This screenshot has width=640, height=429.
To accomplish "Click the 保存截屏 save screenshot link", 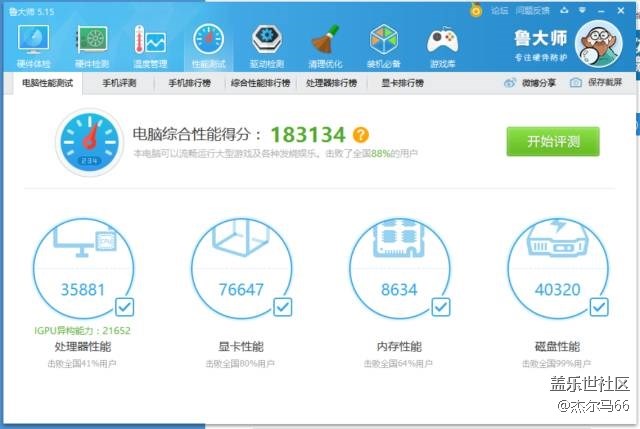I will (x=596, y=83).
